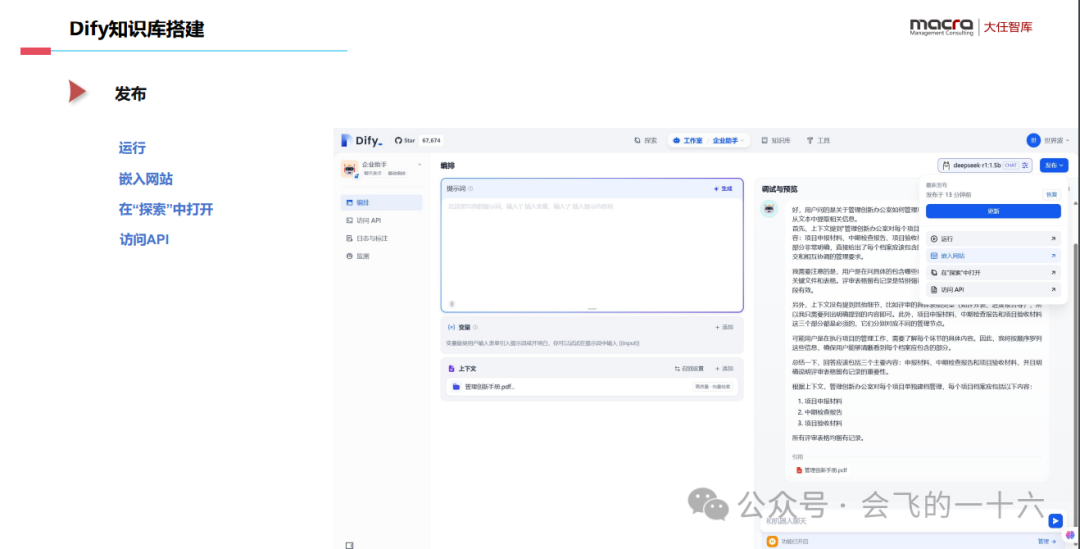The image size is (1080, 549).
Task: Open the cited 管理创新手册.pdf reference
Action: [x=820, y=470]
